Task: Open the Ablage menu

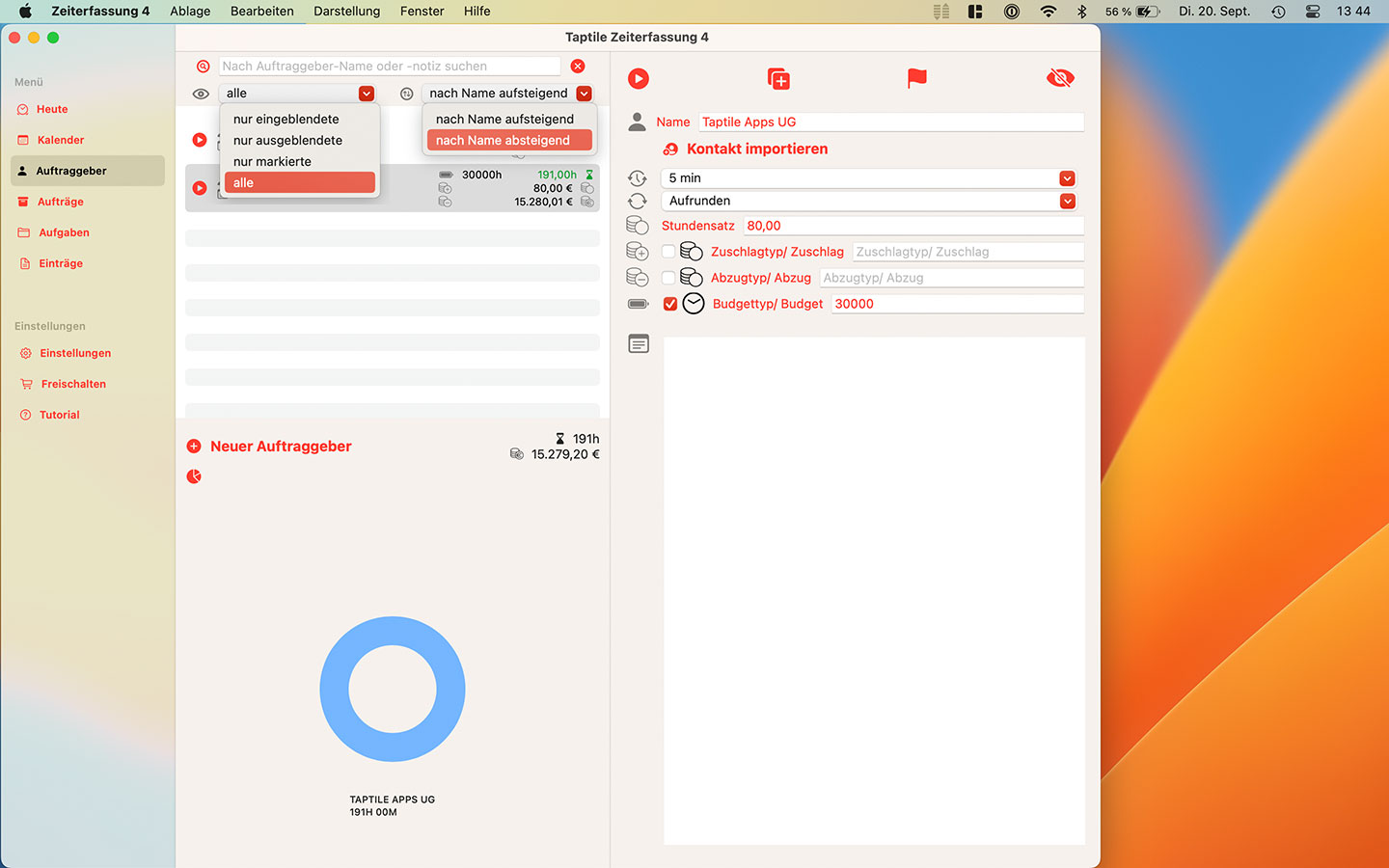Action: click(190, 12)
